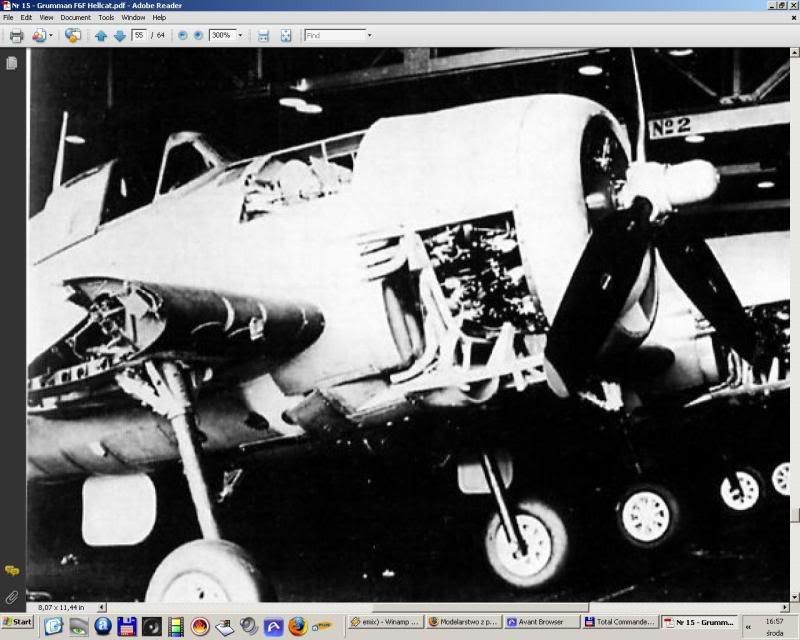Open the Comments panel icon in sidebar

pyautogui.click(x=12, y=570)
